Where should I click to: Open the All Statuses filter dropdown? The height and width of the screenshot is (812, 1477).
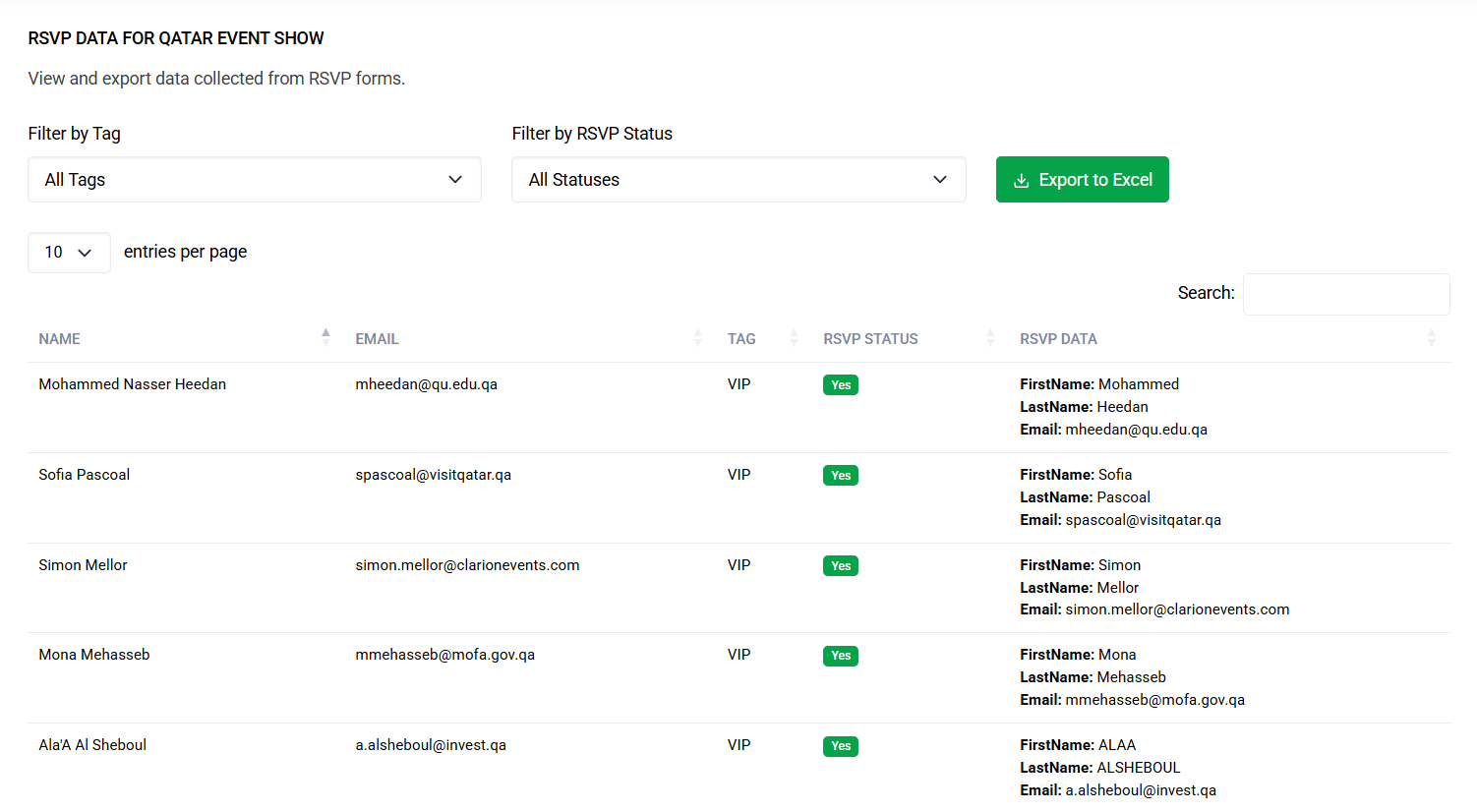[x=738, y=179]
